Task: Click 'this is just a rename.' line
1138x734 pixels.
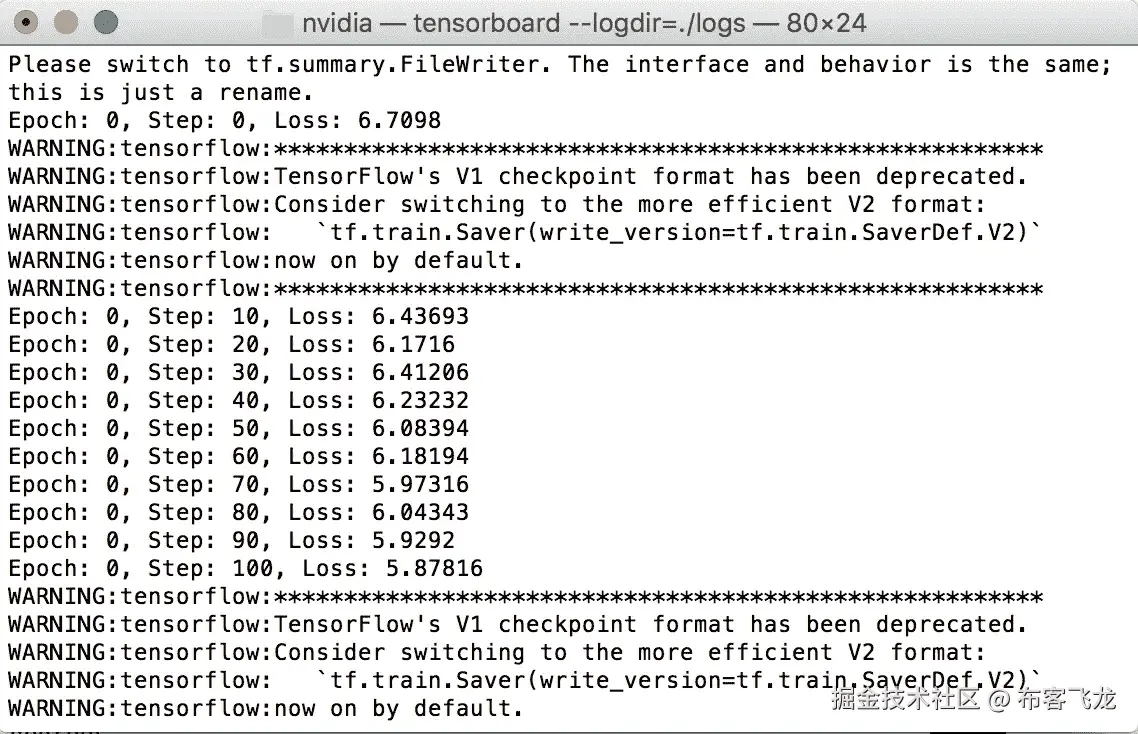Action: pyautogui.click(x=161, y=93)
